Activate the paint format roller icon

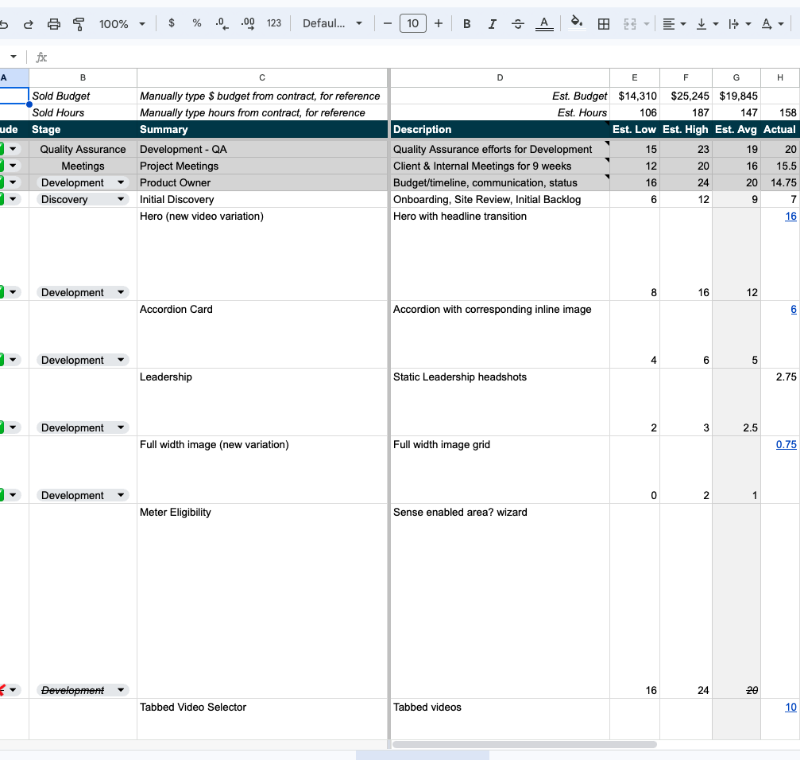pyautogui.click(x=79, y=24)
